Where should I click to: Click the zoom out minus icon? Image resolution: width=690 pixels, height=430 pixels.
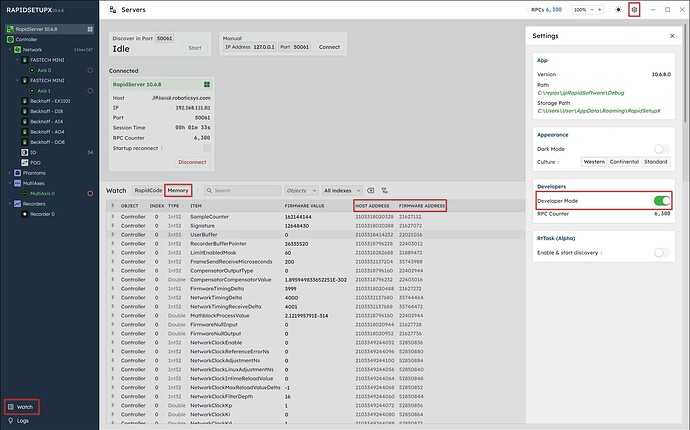pos(593,9)
